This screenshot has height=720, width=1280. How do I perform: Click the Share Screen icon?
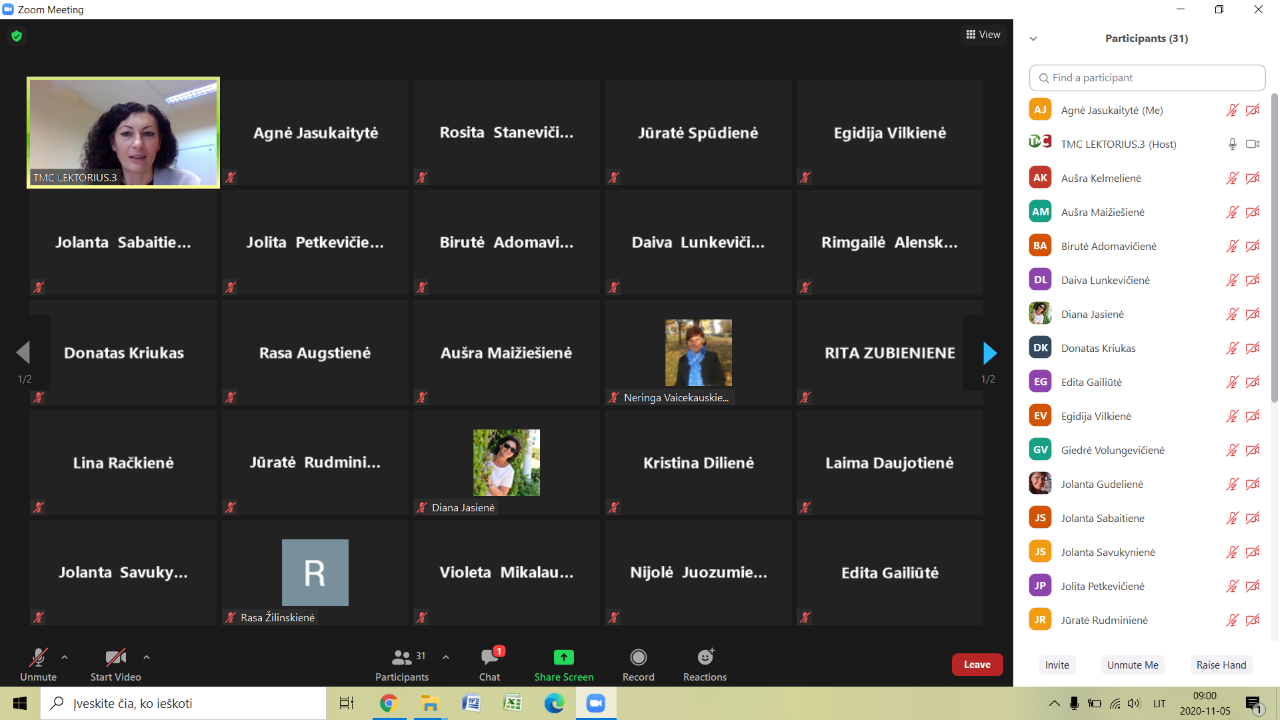point(564,658)
